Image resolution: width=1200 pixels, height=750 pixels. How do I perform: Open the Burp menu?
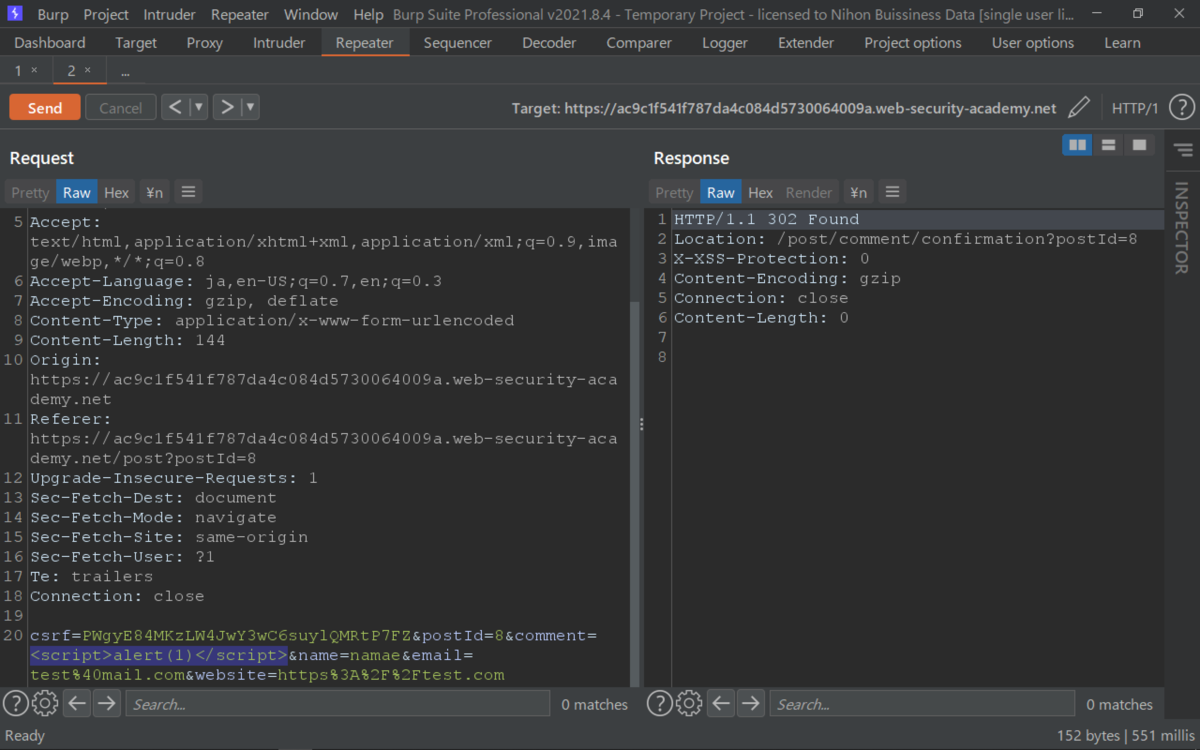click(53, 15)
